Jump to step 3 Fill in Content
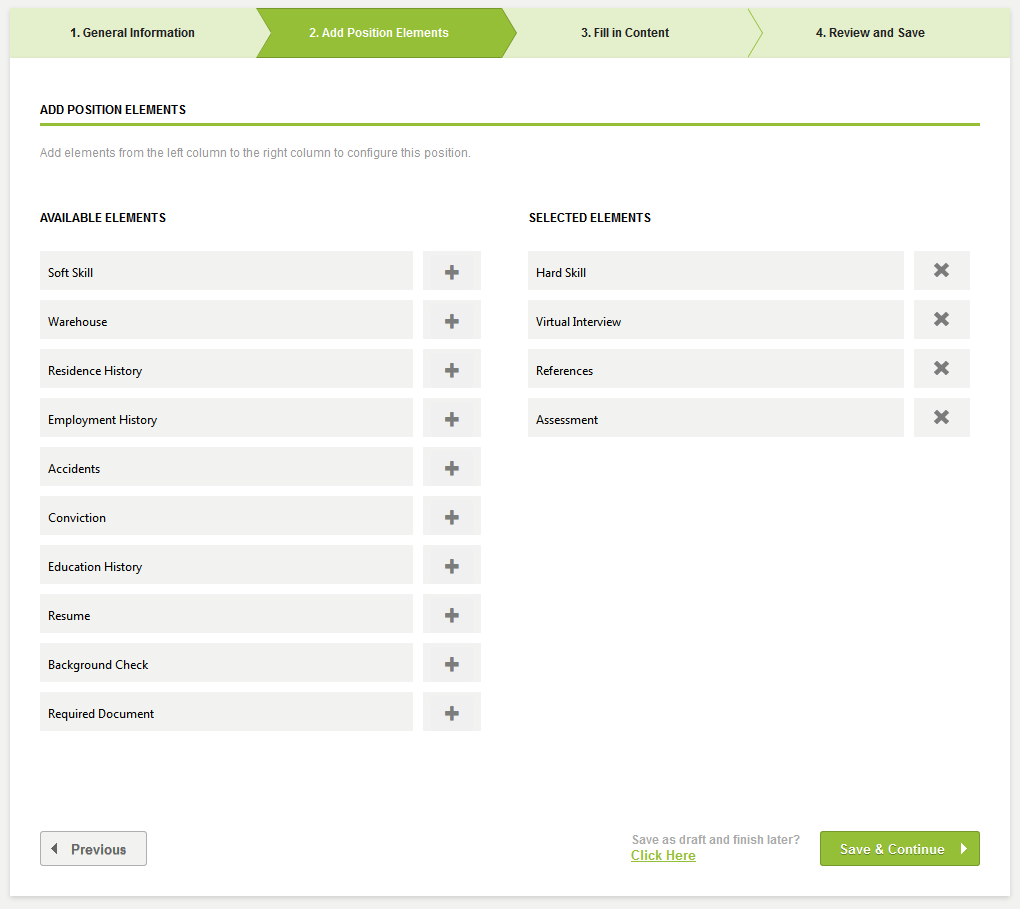1020x909 pixels. (x=625, y=33)
